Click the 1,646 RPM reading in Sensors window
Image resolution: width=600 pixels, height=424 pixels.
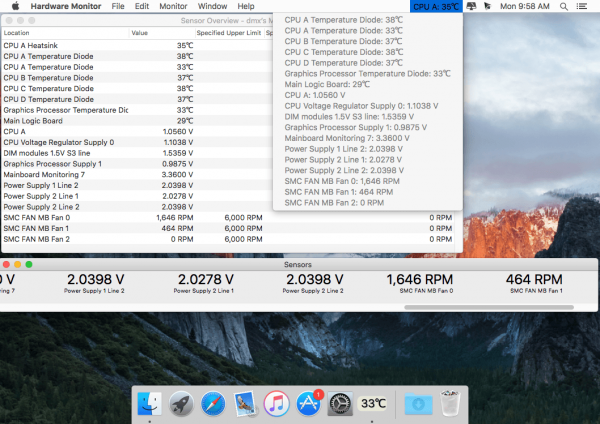point(420,280)
